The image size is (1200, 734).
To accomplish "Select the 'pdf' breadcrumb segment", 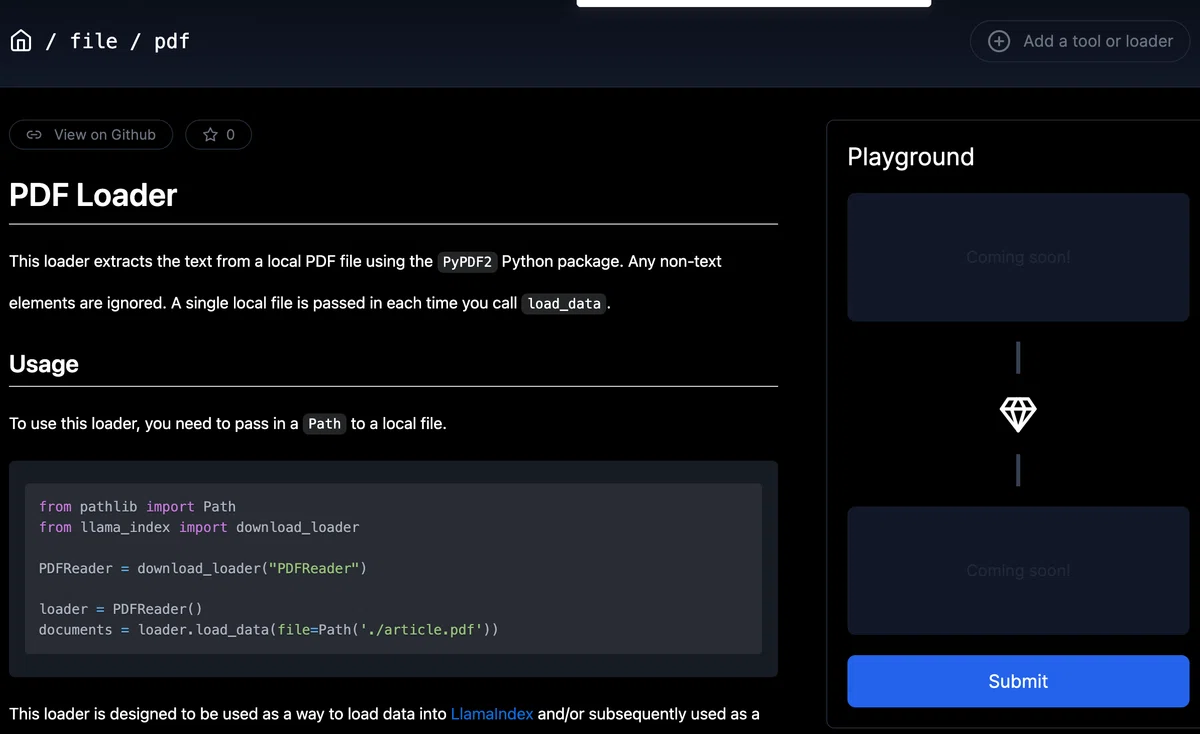I will pyautogui.click(x=172, y=41).
